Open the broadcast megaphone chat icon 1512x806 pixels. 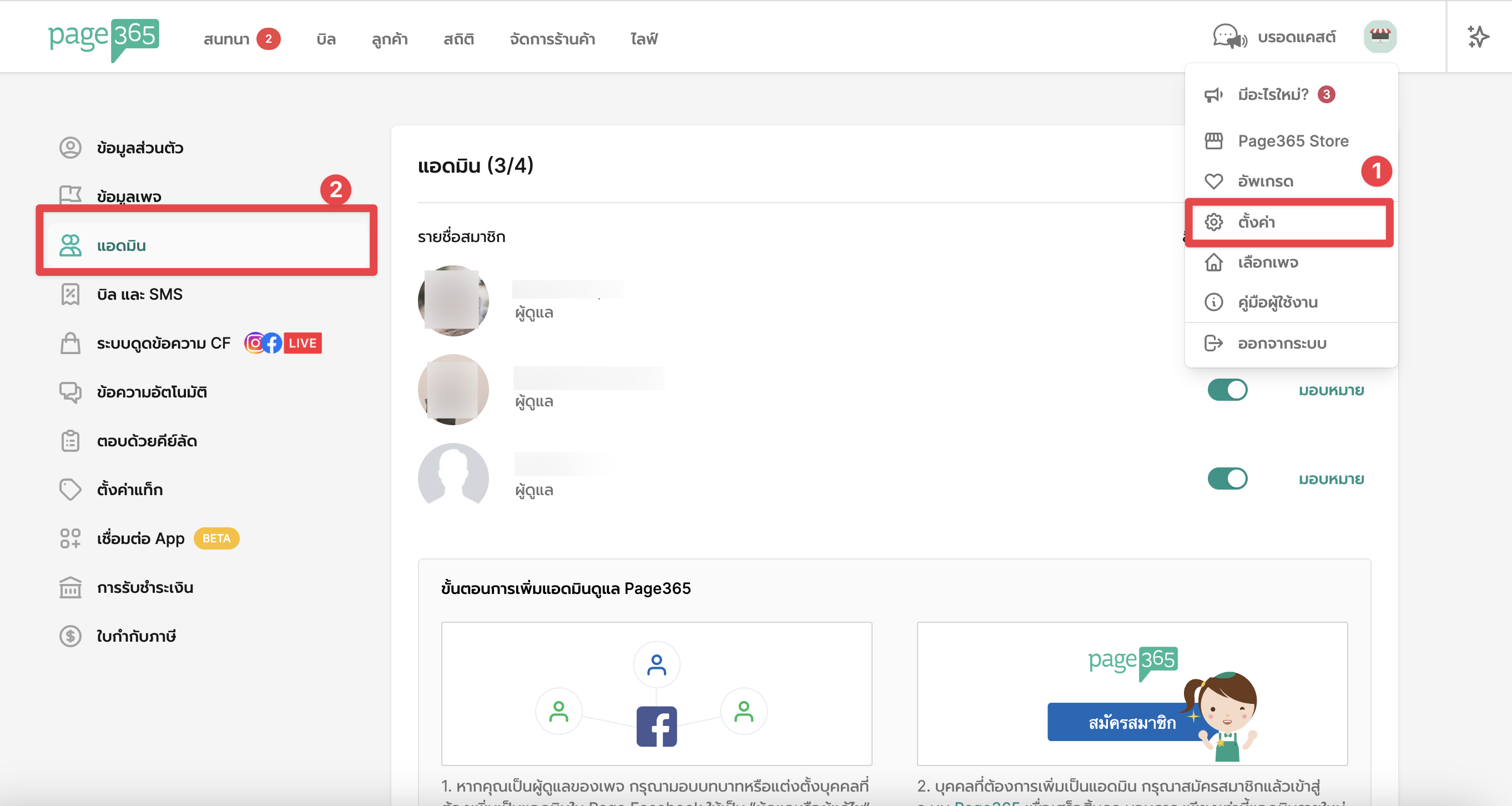coord(1229,37)
